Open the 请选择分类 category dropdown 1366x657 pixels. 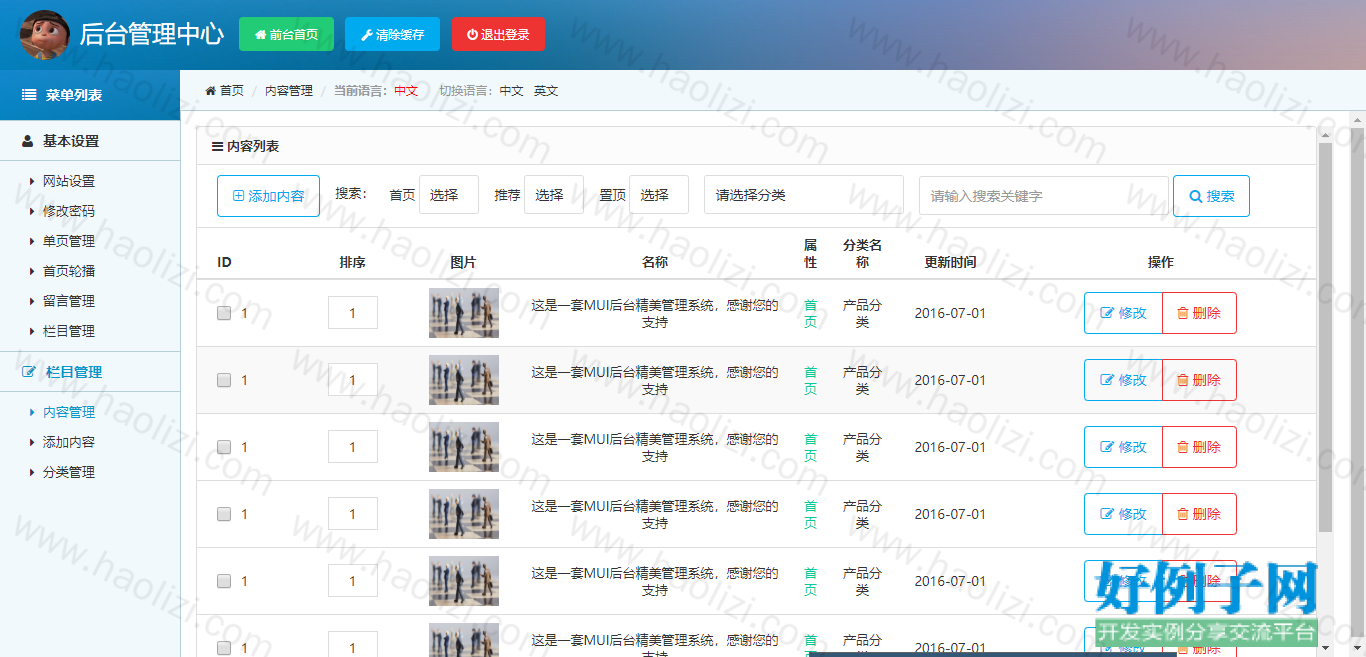coord(804,195)
